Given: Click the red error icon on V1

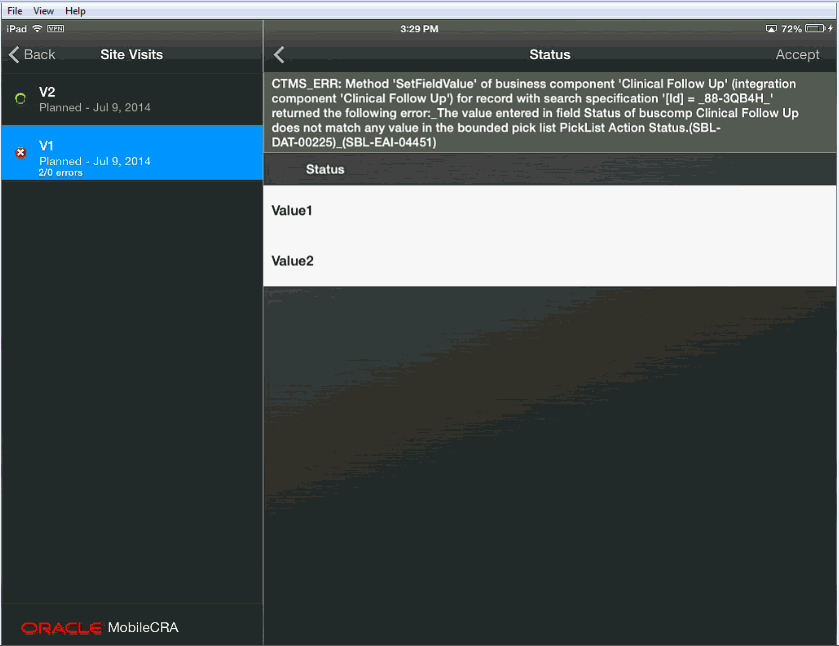Looking at the screenshot, I should tap(20, 153).
